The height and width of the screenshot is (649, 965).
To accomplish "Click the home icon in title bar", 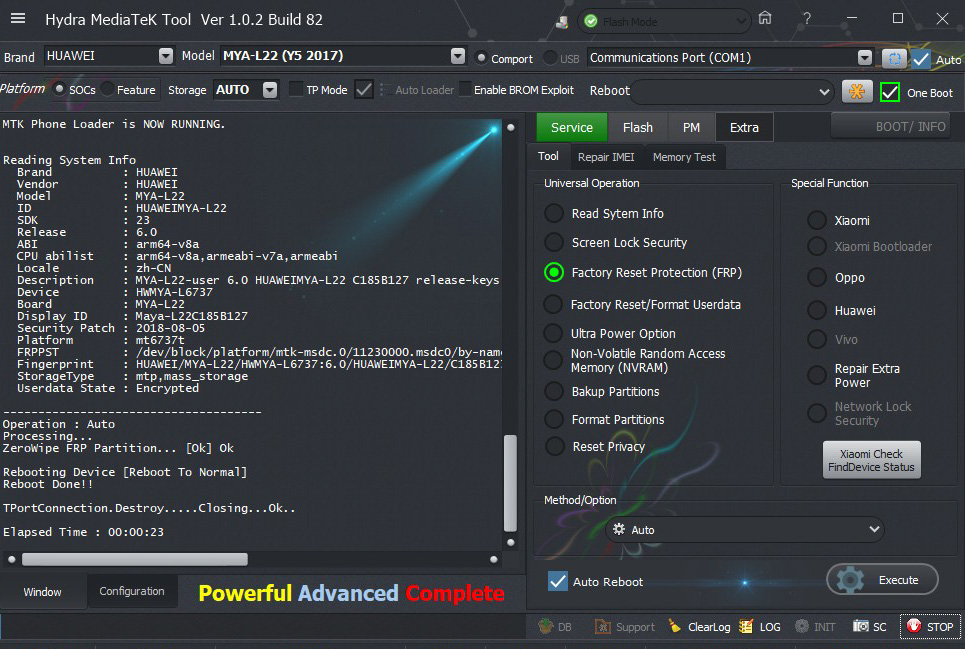I will pos(765,18).
